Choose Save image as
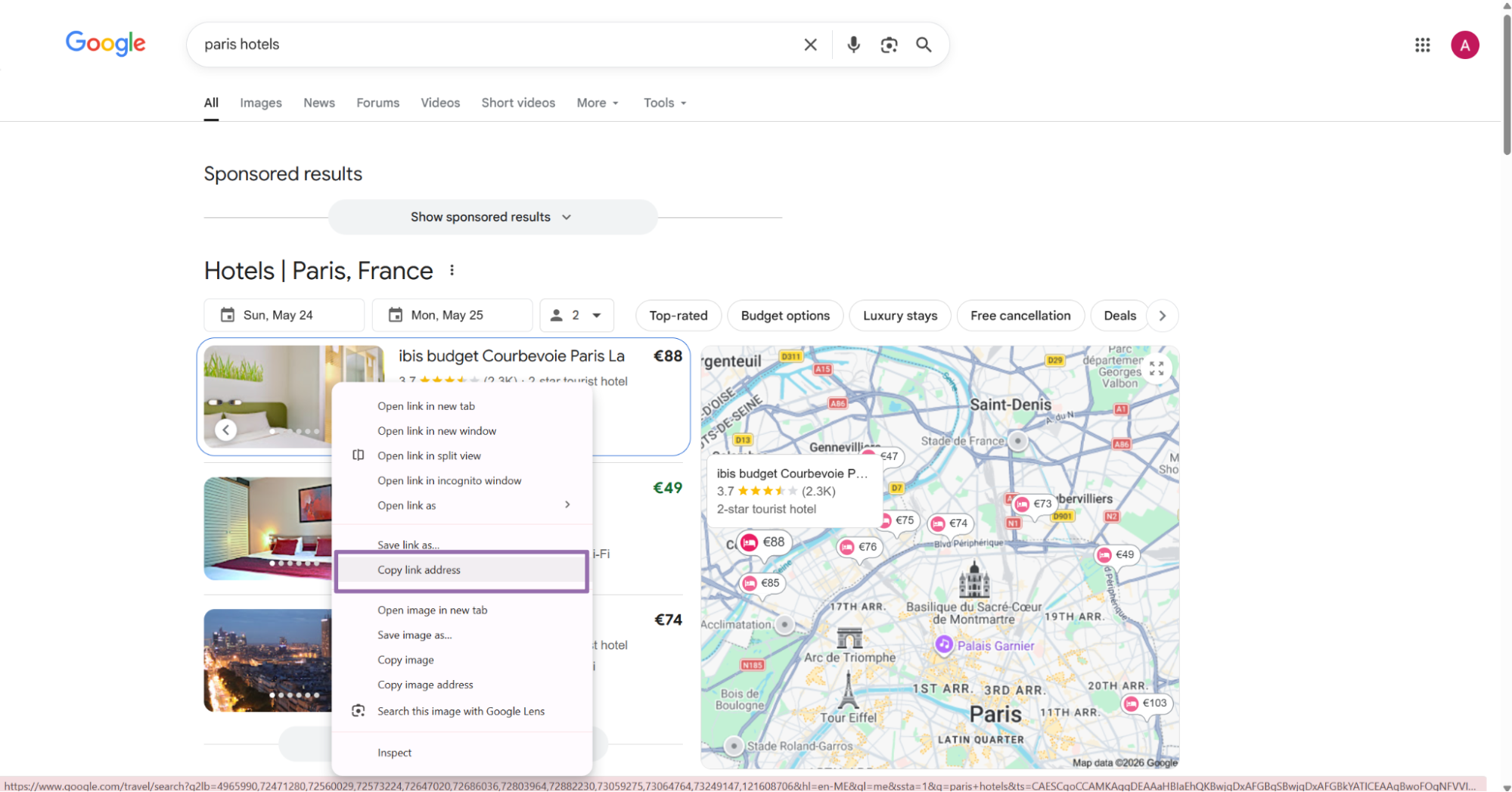Viewport: 1512px width, 792px height. 462,635
